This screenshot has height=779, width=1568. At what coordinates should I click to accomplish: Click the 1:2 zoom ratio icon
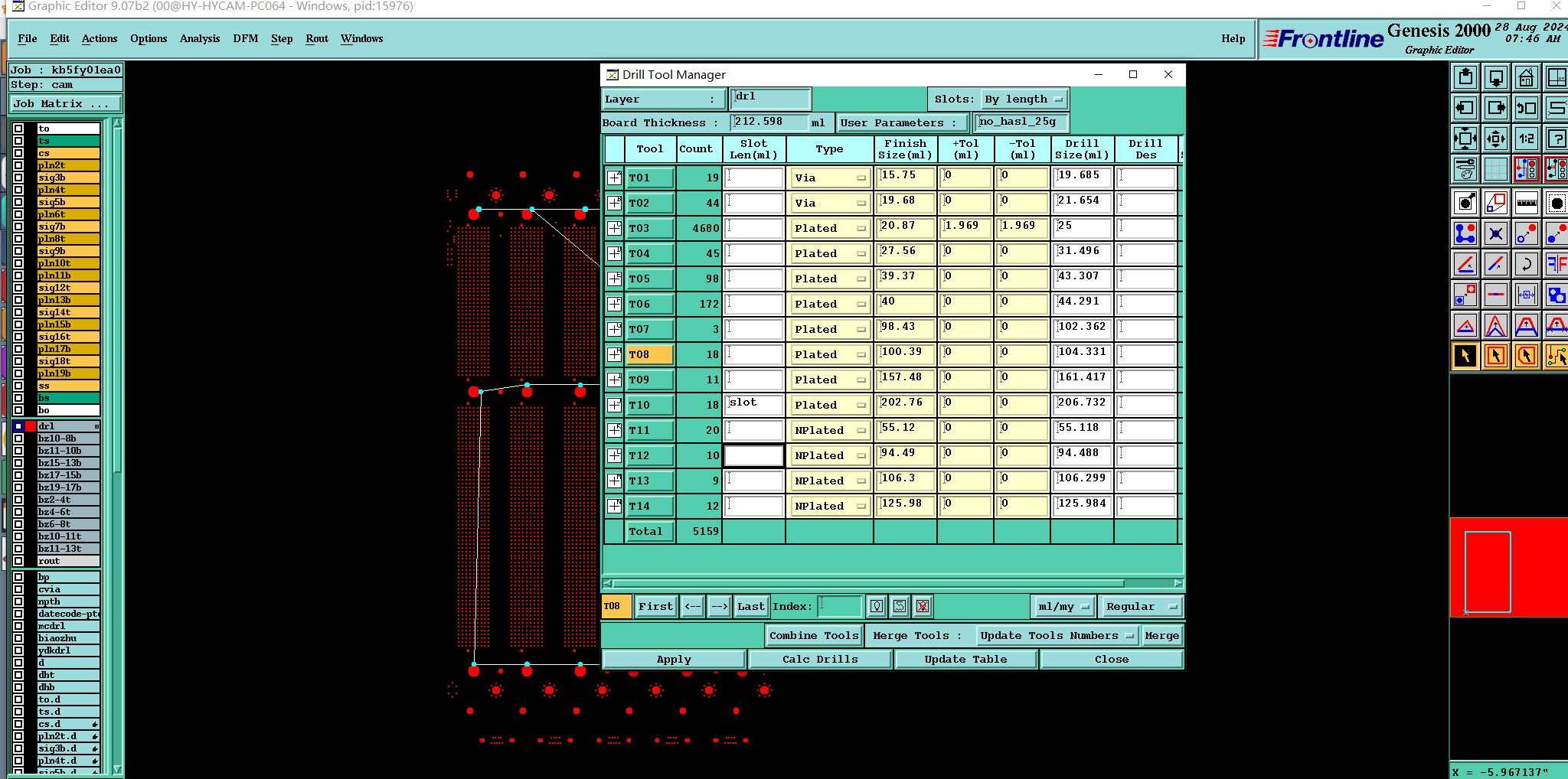coord(1527,139)
